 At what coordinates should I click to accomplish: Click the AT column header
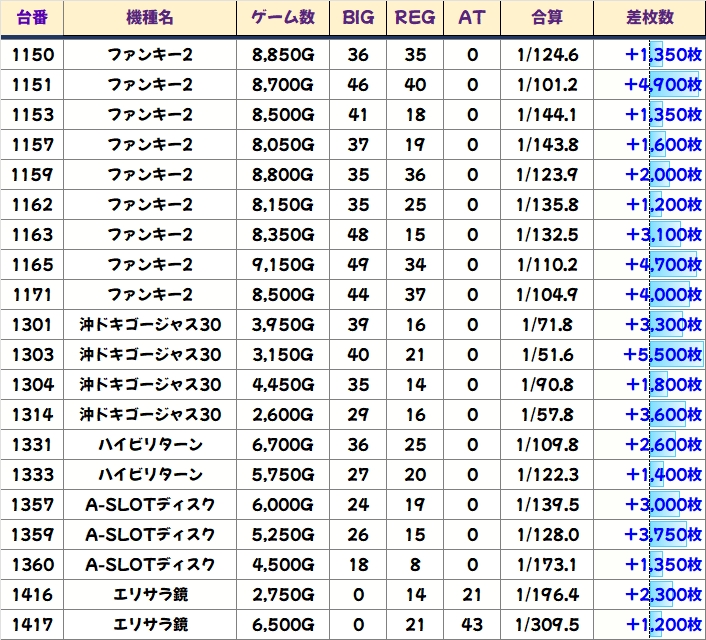[472, 18]
